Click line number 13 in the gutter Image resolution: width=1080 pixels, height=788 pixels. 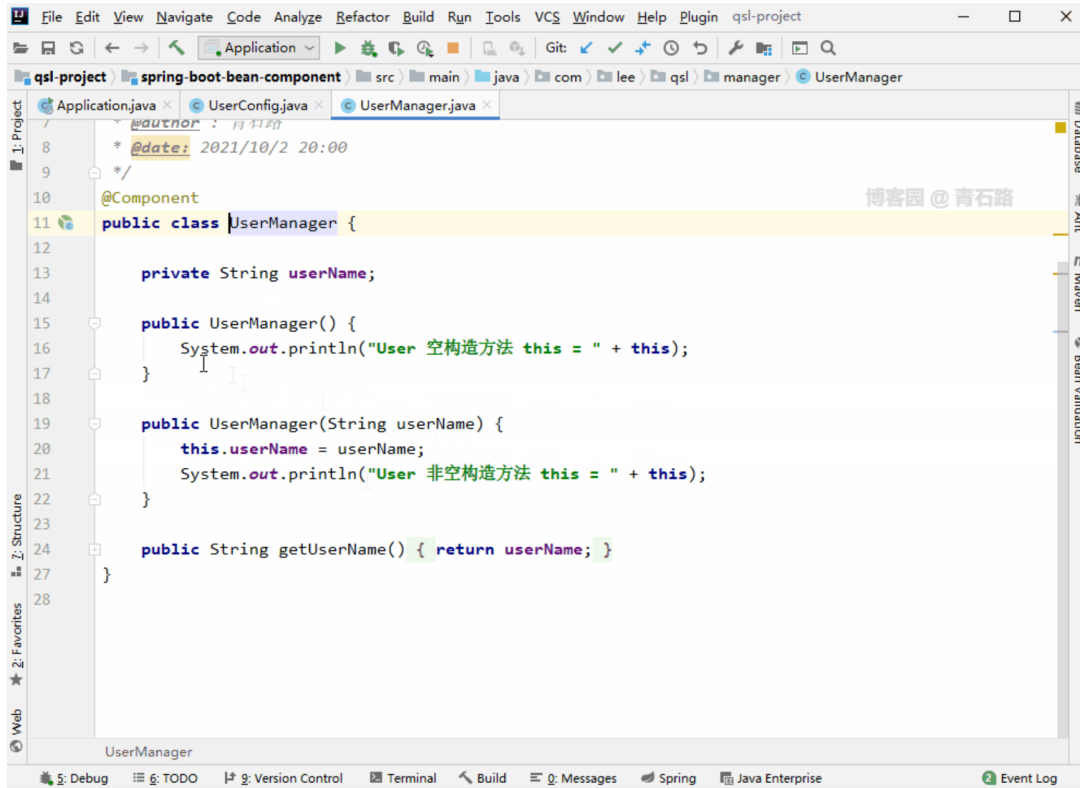pos(41,273)
